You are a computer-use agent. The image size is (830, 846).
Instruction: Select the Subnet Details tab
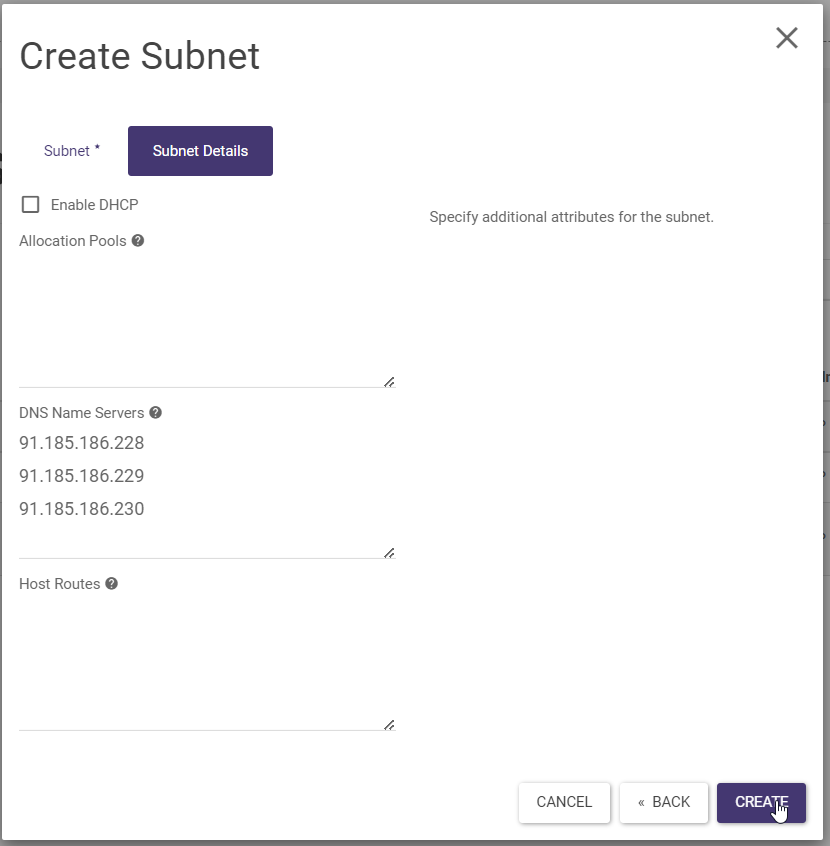click(x=200, y=151)
